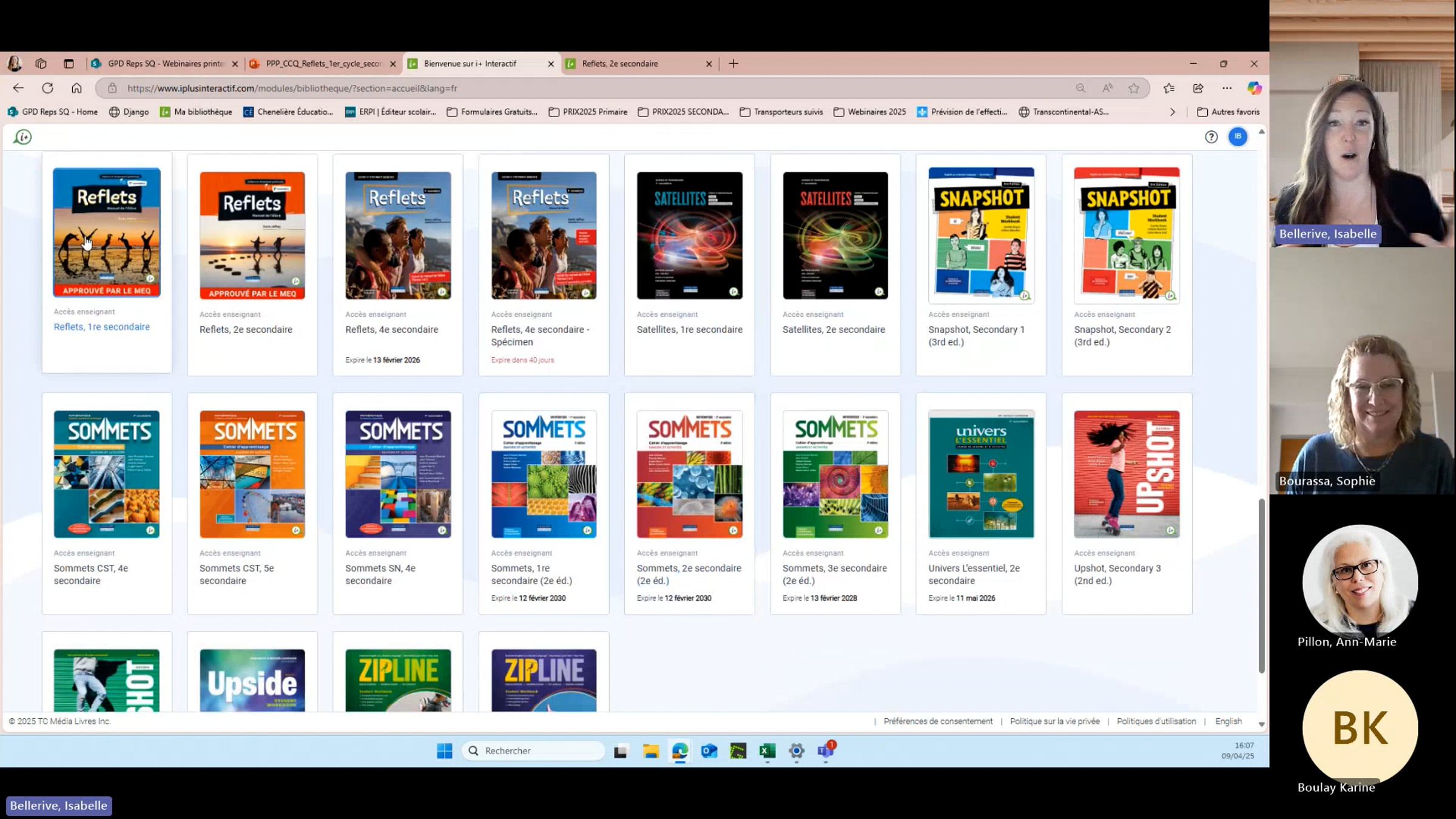Click the i+ Interactif logo icon
Viewport: 1456px width, 819px height.
pos(22,137)
